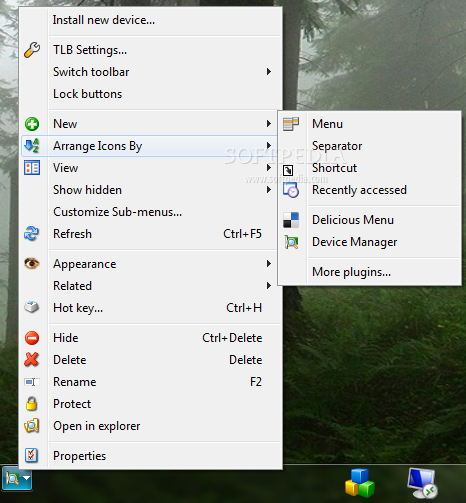Click the Rename text-field icon
The width and height of the screenshot is (466, 503).
click(x=32, y=382)
